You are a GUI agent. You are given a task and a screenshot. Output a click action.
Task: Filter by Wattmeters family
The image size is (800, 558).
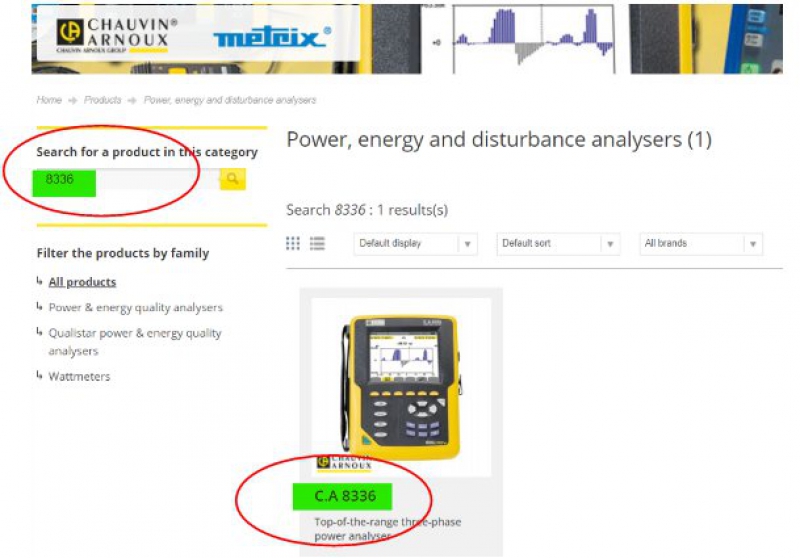click(79, 376)
